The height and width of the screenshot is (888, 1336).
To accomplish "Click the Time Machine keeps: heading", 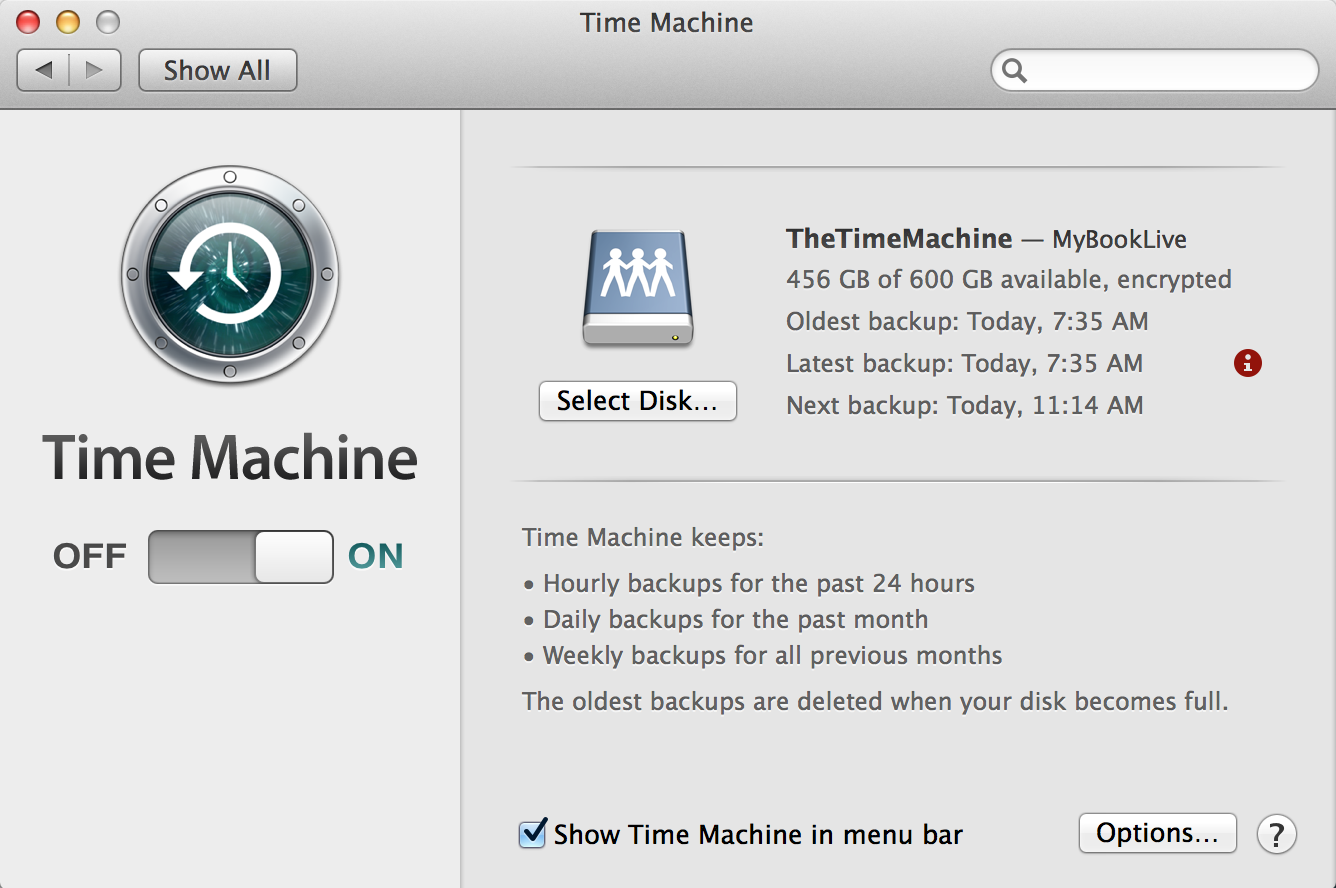I will 643,537.
